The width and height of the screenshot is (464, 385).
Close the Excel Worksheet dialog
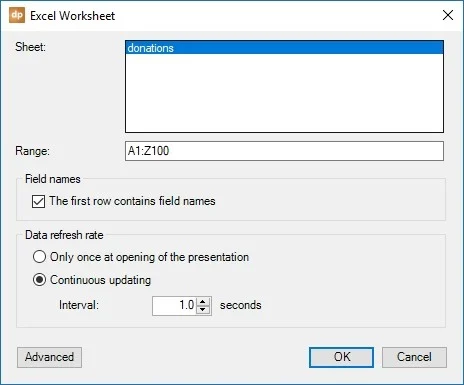click(x=448, y=15)
